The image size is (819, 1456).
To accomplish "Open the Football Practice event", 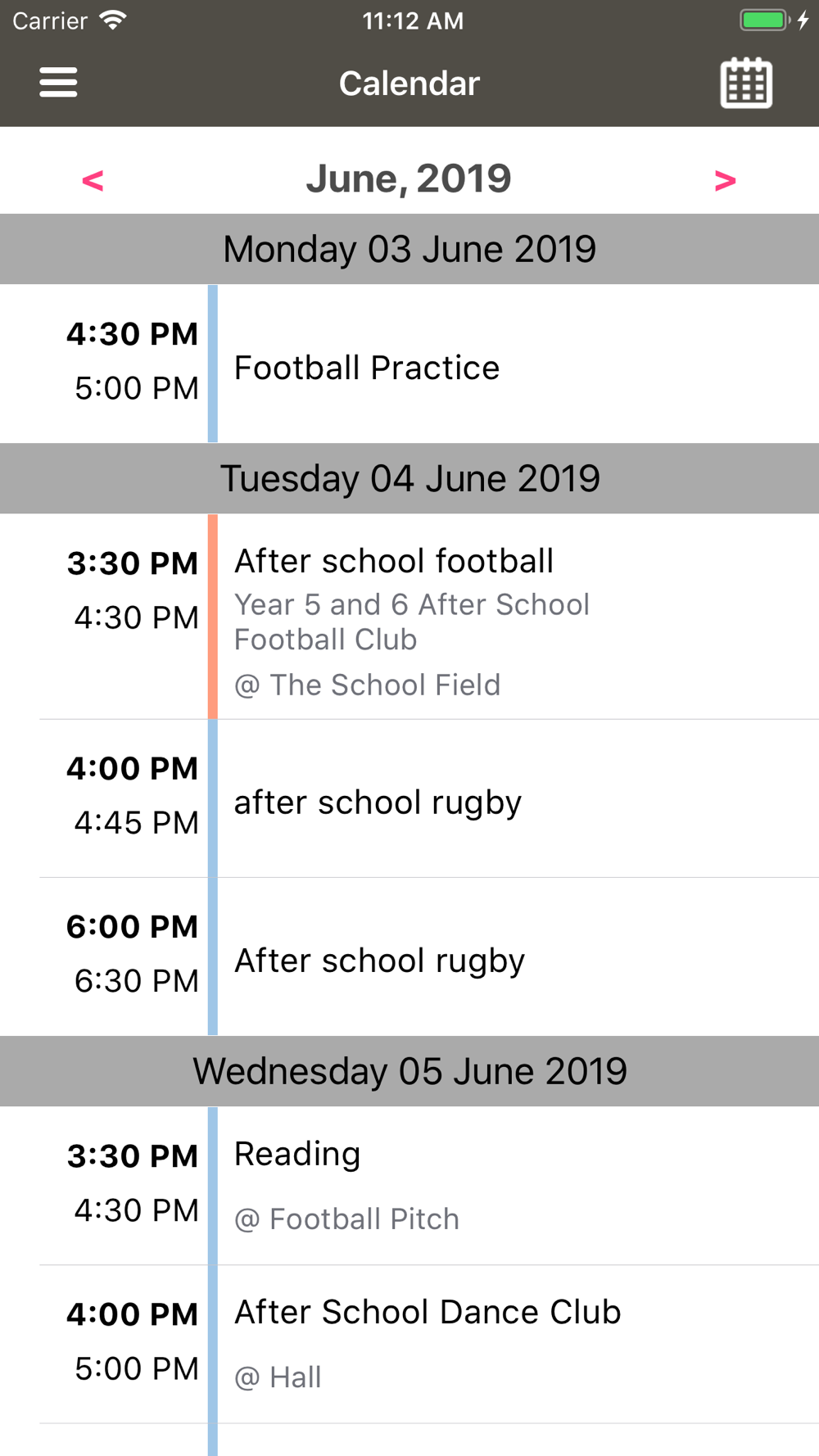I will 367,368.
